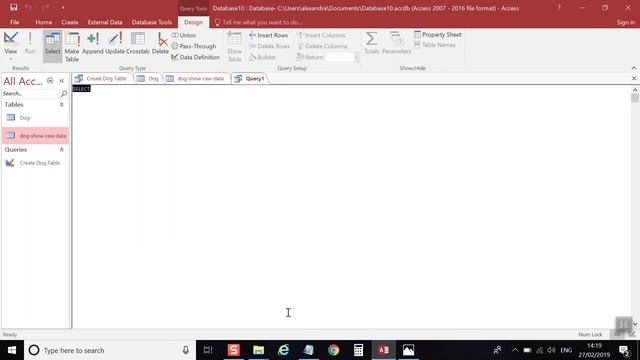Click the scroll down arrow of editor

(x=635, y=324)
